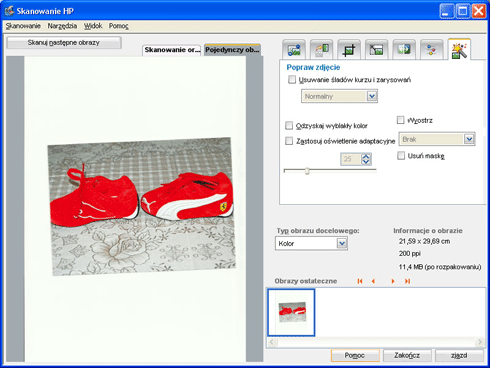Viewport: 490px width, 368px height.
Task: Open the color adjustment tool tab
Action: coord(432,50)
